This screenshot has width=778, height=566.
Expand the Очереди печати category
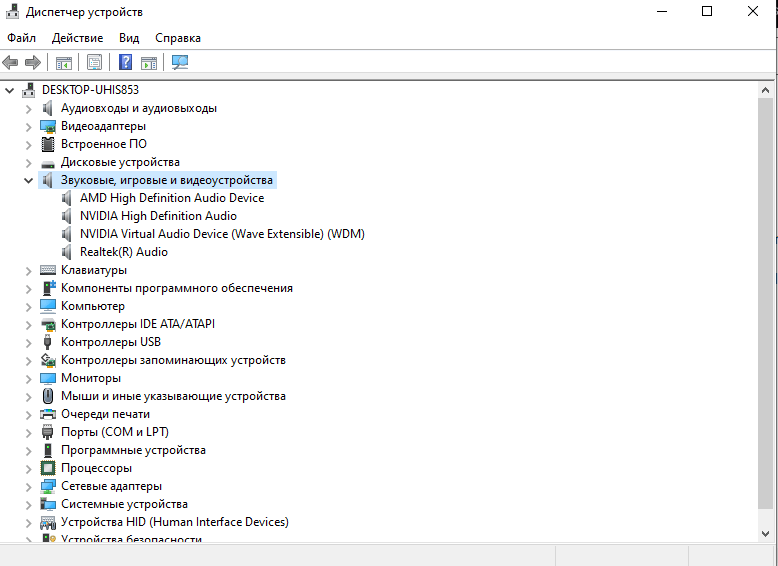[28, 415]
